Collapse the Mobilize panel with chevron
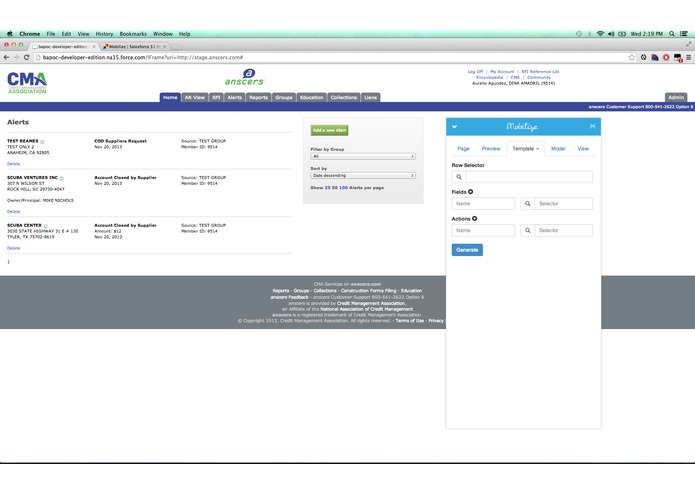Image resolution: width=695 pixels, height=494 pixels. pos(454,127)
